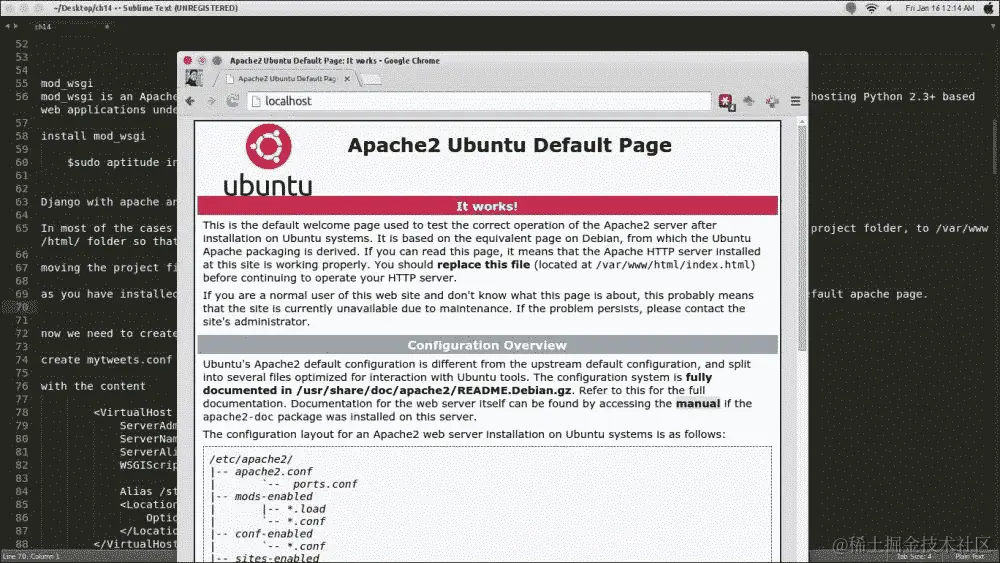Viewport: 1000px width, 563px height.
Task: Click 'fault apache page.' text in Sublime
Action: coord(867,295)
